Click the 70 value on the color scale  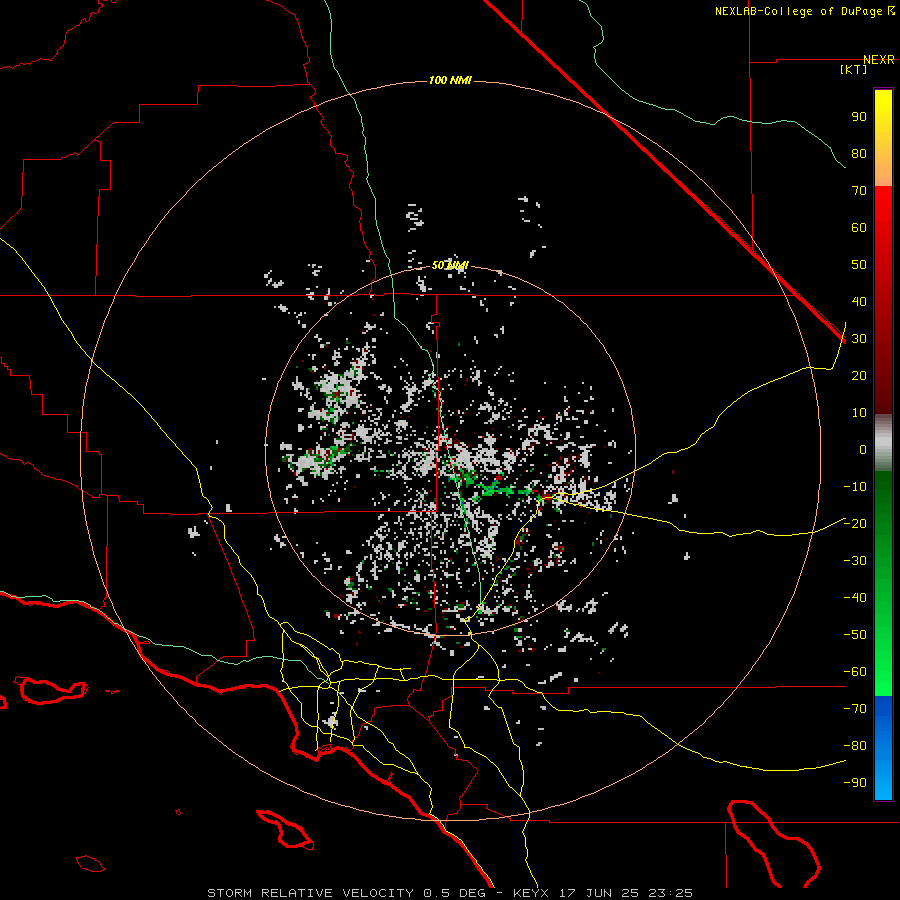pos(859,191)
